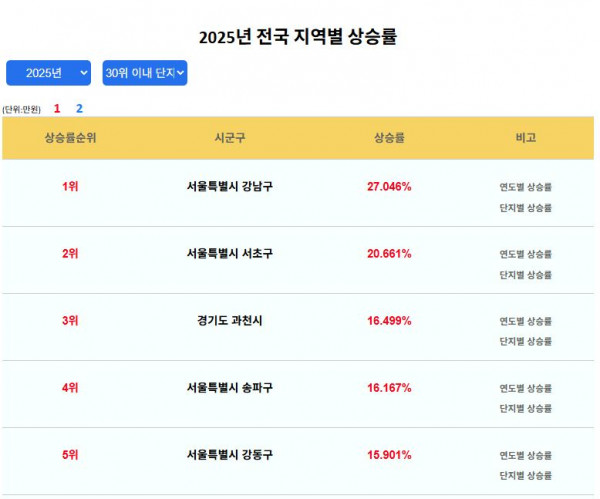View 연도별 상승률 for 과천시
The width and height of the screenshot is (600, 499).
(525, 321)
